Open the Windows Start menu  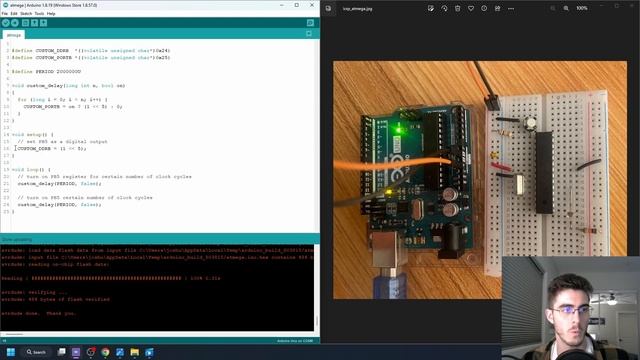11,352
